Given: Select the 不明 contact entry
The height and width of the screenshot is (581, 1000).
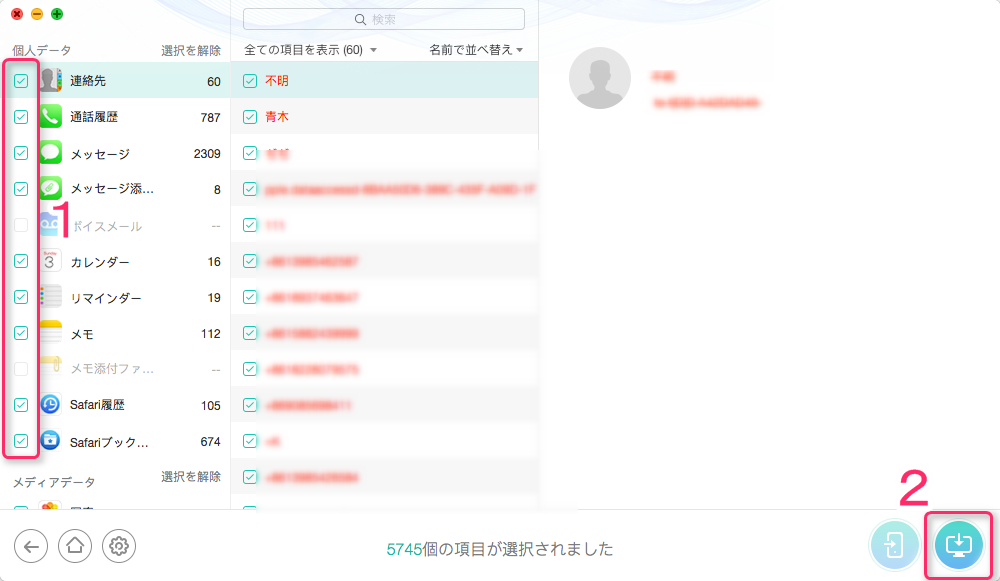Looking at the screenshot, I should [277, 81].
